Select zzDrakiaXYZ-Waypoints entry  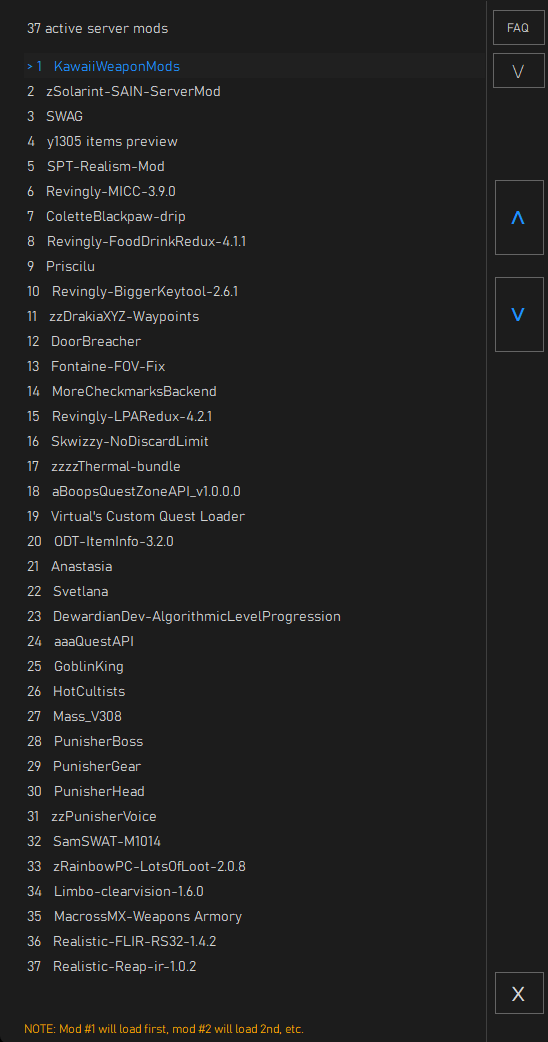(x=255, y=316)
